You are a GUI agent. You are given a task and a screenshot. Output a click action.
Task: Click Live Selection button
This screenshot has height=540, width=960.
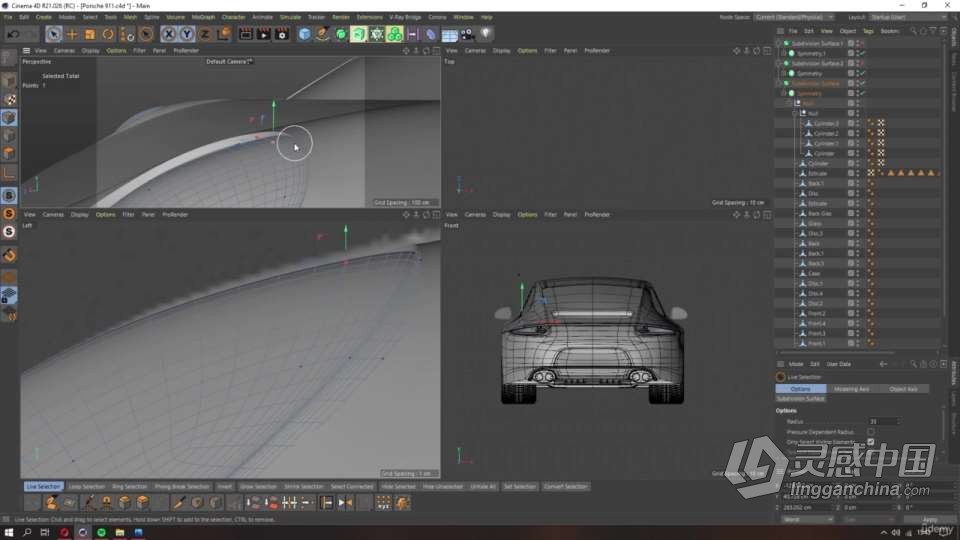click(43, 487)
